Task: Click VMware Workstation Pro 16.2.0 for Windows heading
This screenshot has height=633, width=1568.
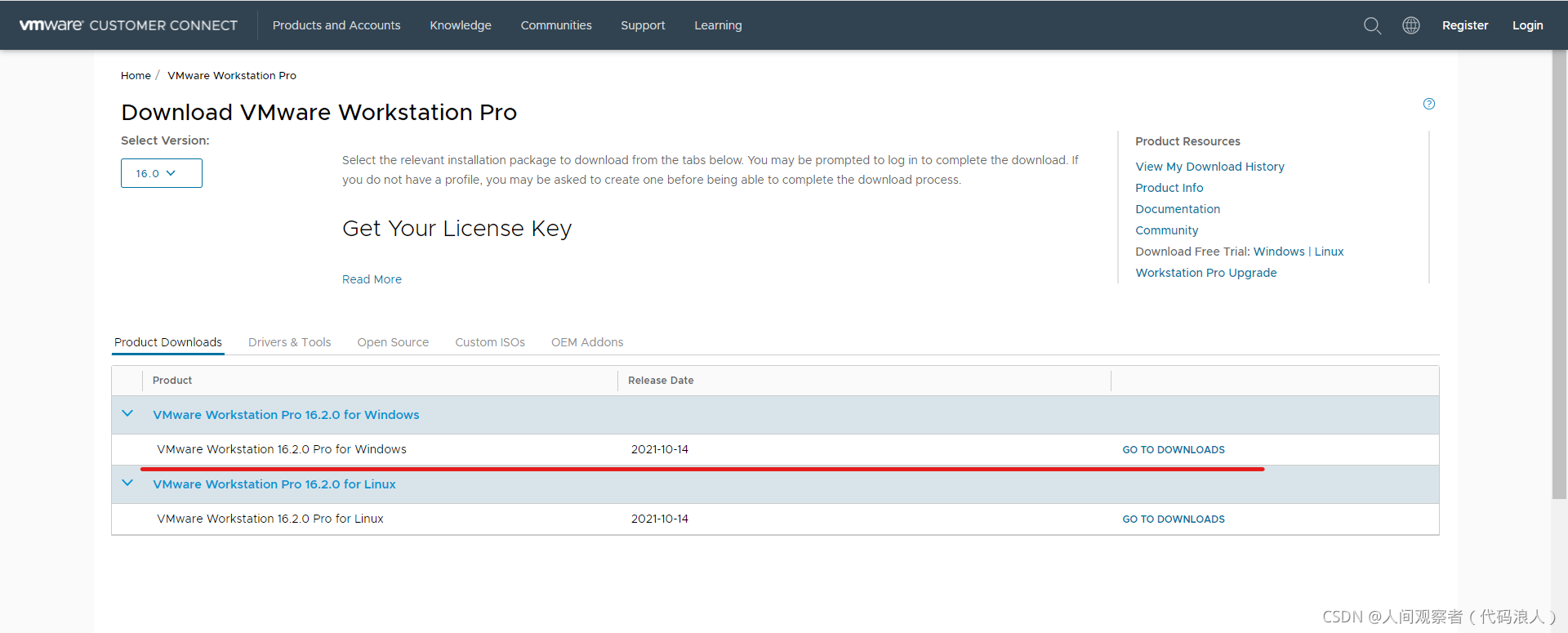Action: tap(286, 415)
